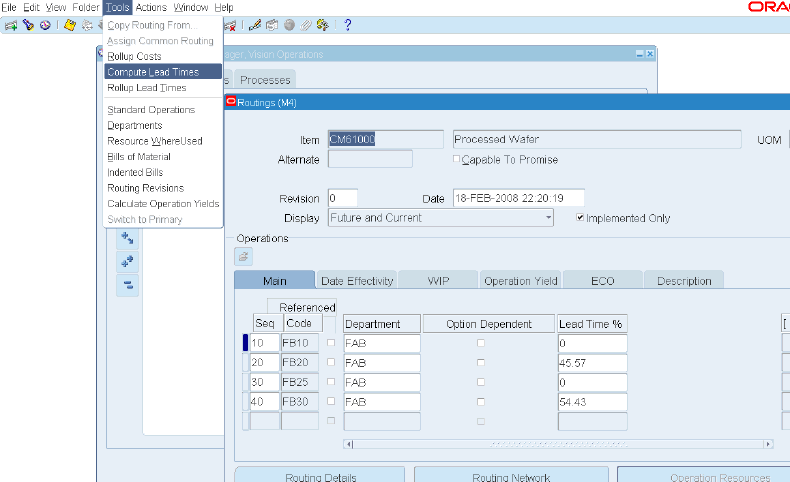Switch to the Date Effectivity tab
790x482 pixels.
[x=357, y=281]
